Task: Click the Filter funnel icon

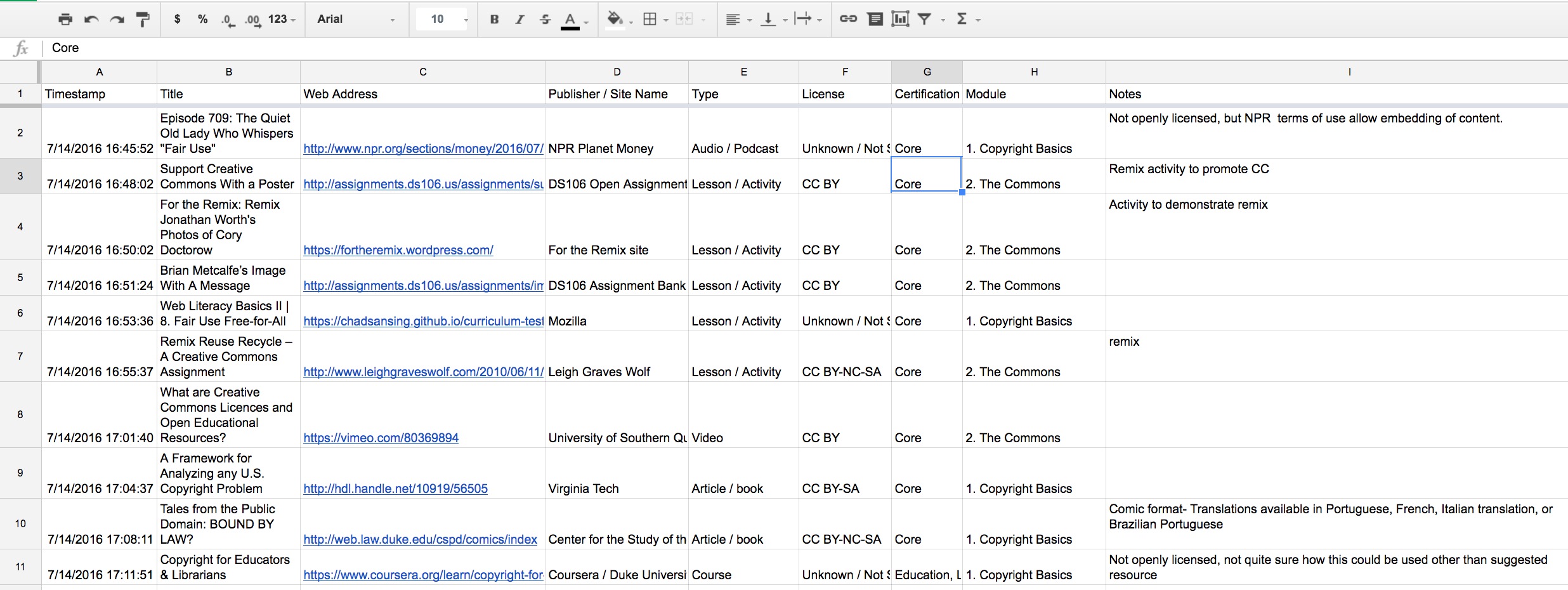Action: coord(925,20)
